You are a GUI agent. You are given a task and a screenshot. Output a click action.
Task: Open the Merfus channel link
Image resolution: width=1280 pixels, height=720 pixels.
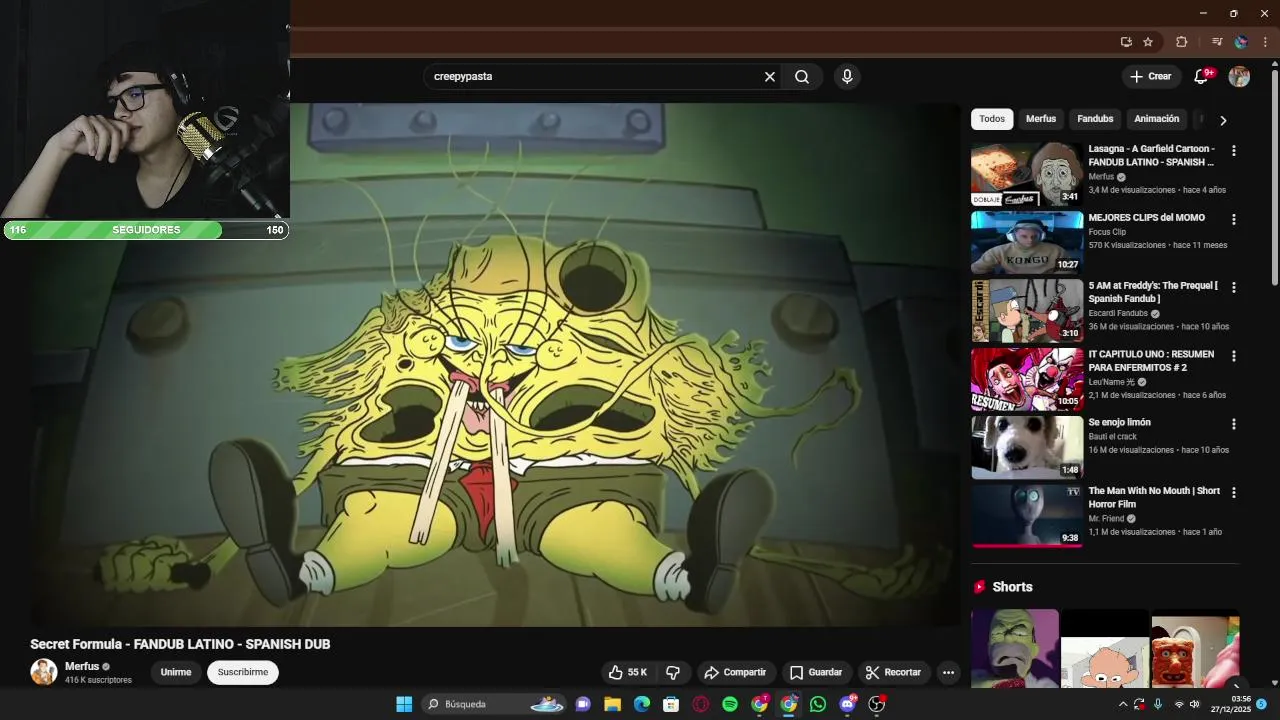[82, 666]
